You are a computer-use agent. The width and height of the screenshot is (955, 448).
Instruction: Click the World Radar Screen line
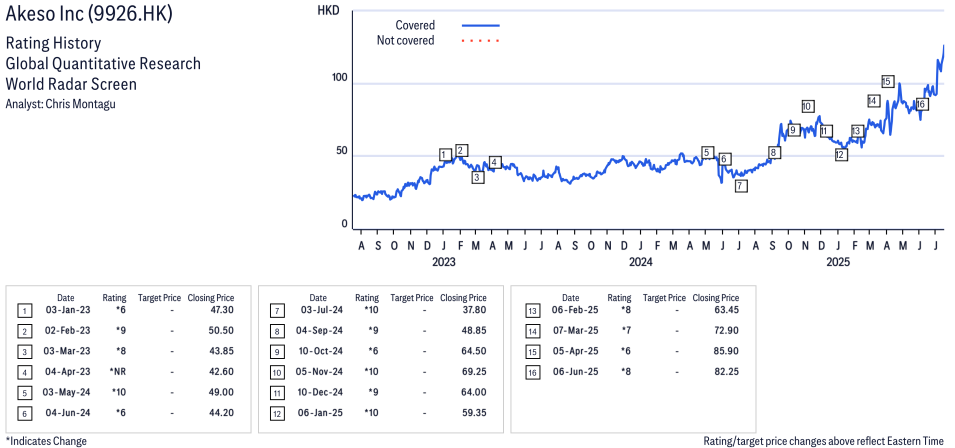point(71,84)
